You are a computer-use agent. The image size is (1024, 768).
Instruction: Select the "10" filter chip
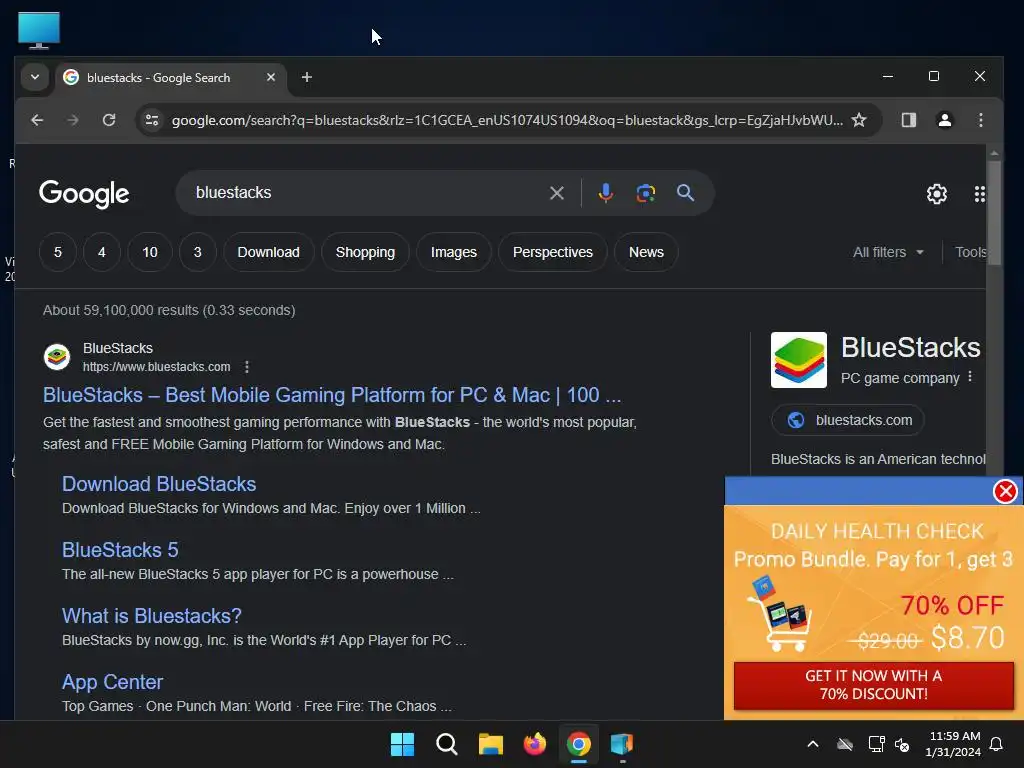(150, 252)
